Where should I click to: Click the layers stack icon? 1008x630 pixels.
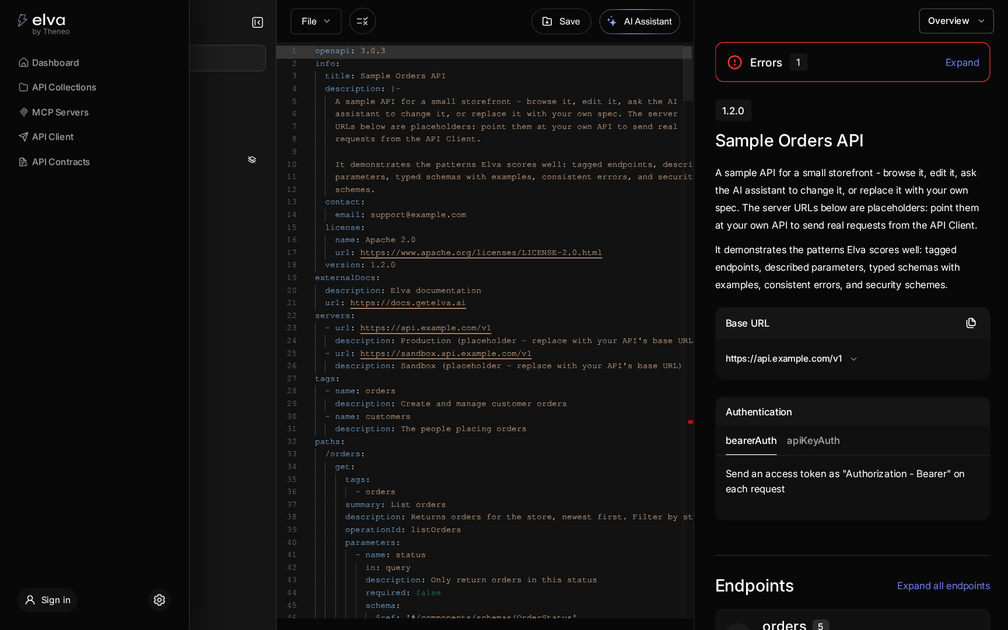(252, 159)
